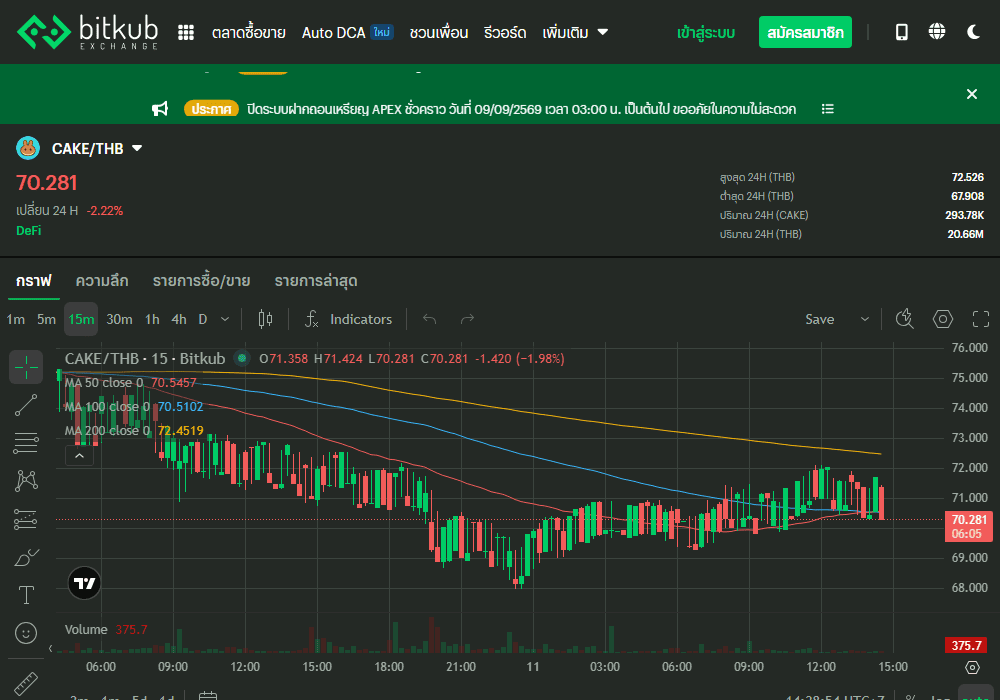Click the redo arrow in chart toolbar
The height and width of the screenshot is (700, 1000).
point(467,319)
